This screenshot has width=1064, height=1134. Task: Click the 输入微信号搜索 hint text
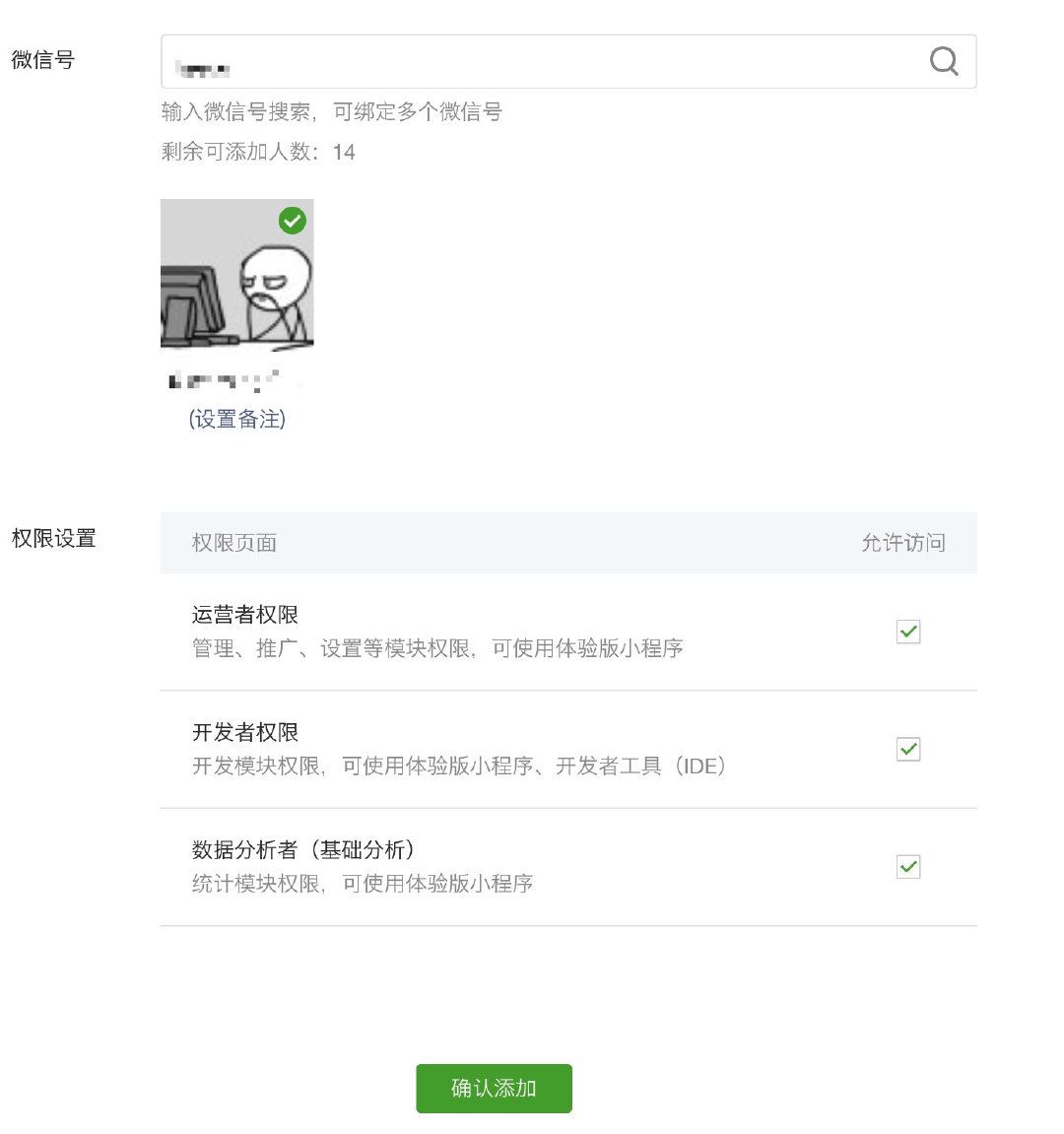click(x=332, y=112)
